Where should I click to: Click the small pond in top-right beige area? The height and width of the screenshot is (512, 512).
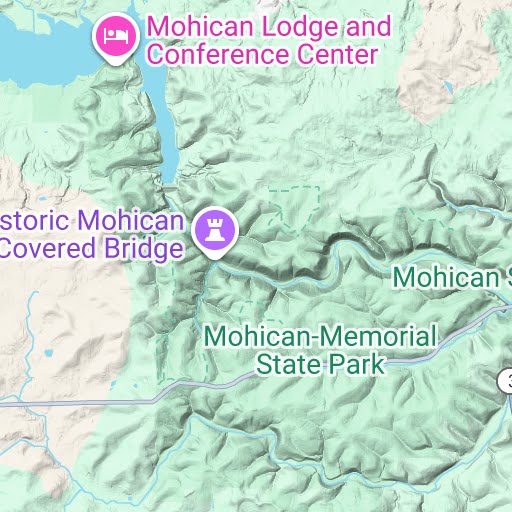[x=448, y=87]
